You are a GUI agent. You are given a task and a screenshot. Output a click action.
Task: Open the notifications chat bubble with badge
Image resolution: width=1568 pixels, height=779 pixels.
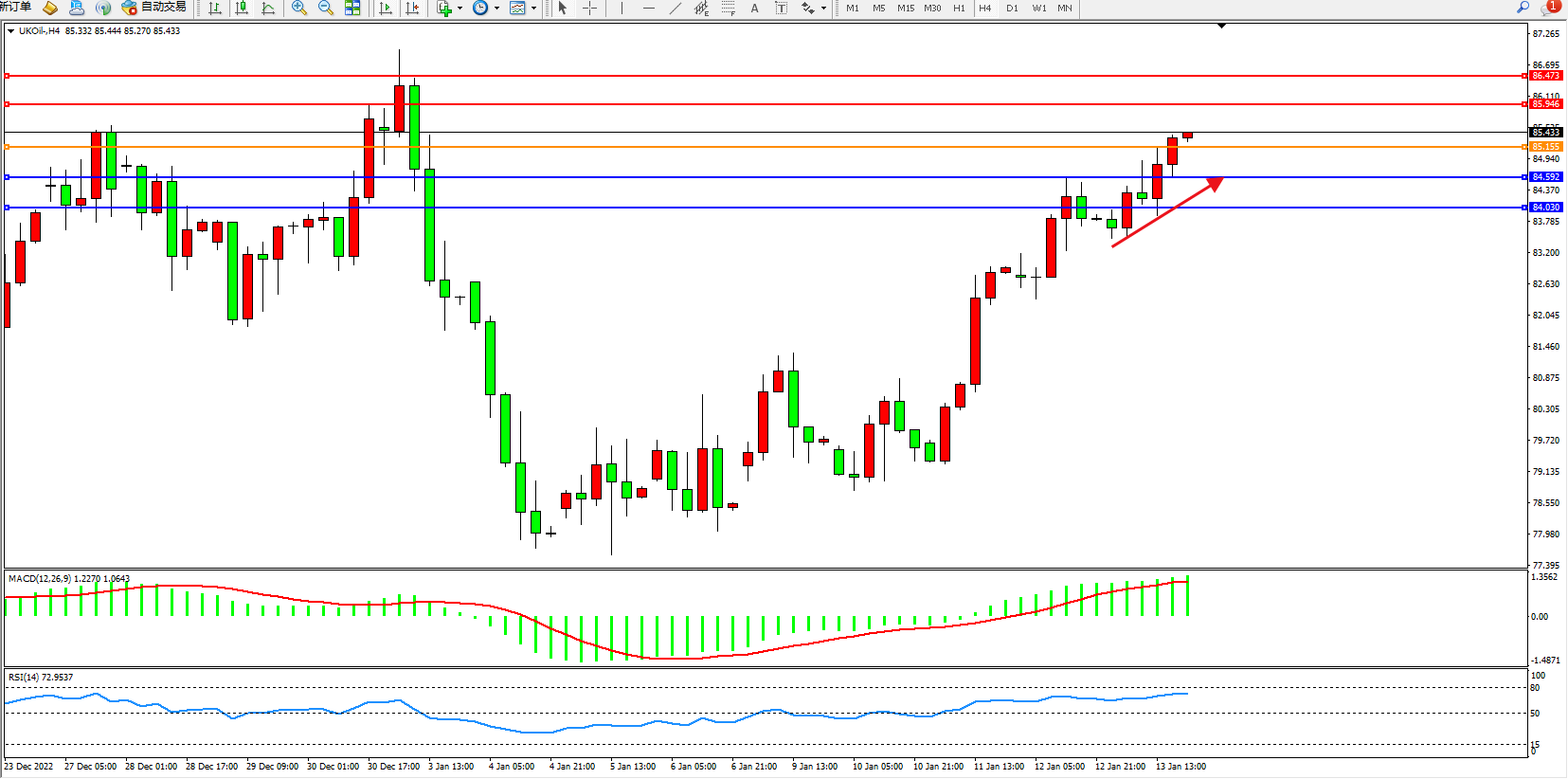pos(1549,8)
